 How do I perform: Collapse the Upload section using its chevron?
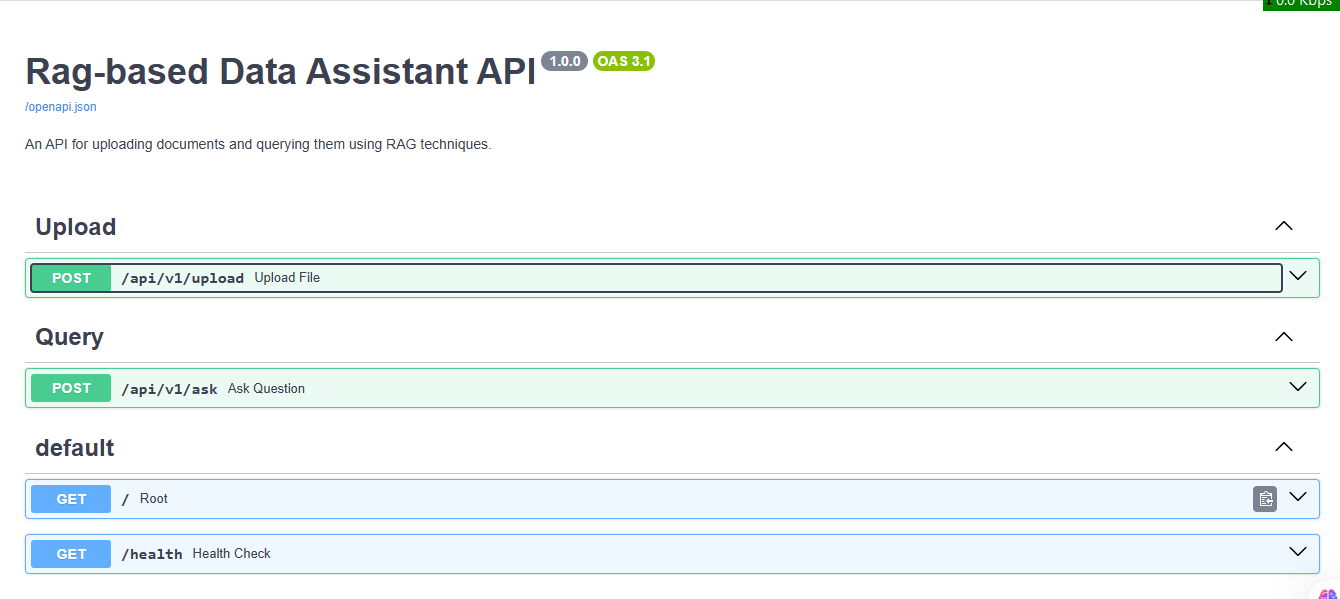(x=1284, y=227)
